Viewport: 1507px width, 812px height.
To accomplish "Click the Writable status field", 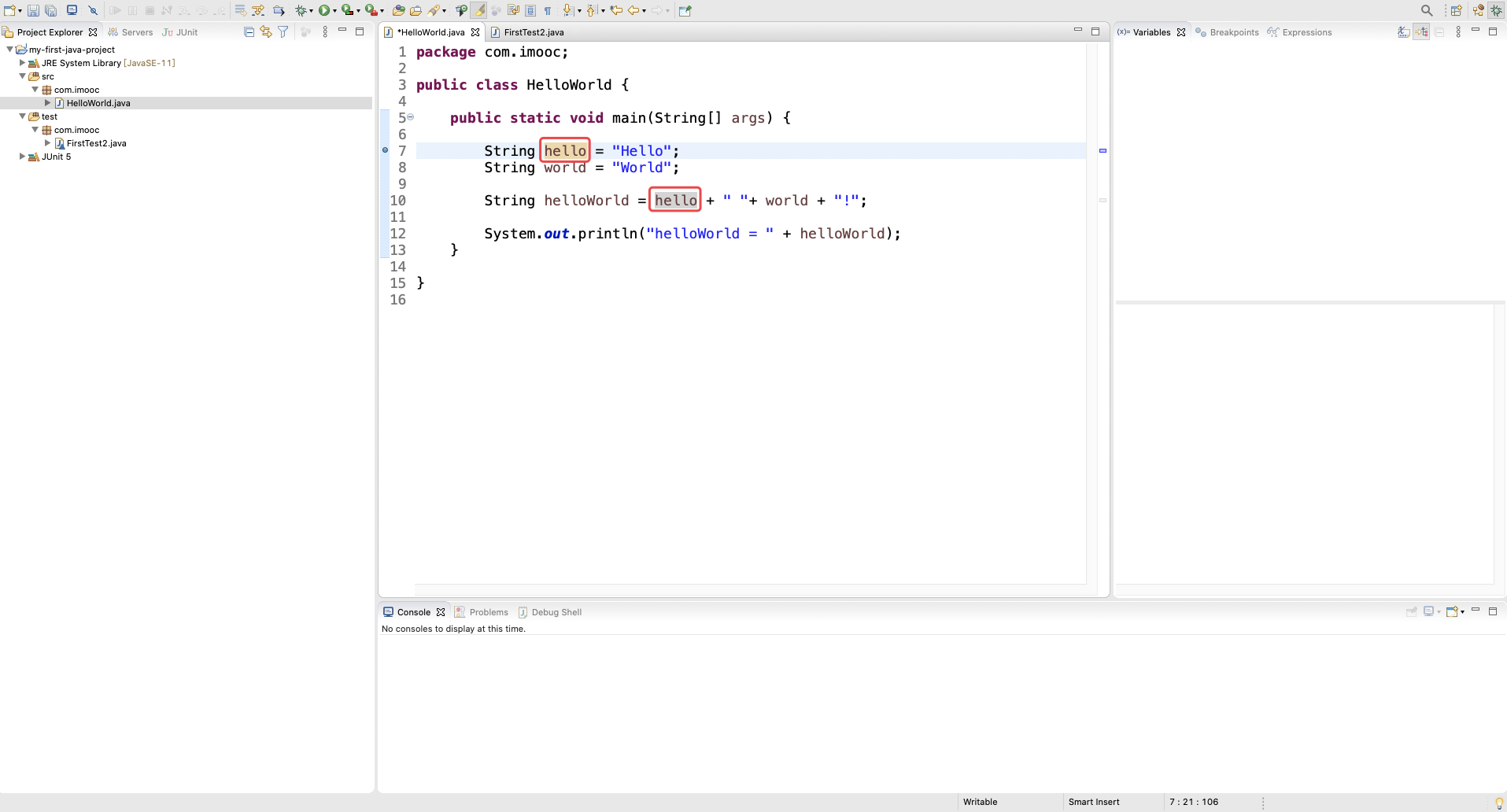I will pos(980,802).
